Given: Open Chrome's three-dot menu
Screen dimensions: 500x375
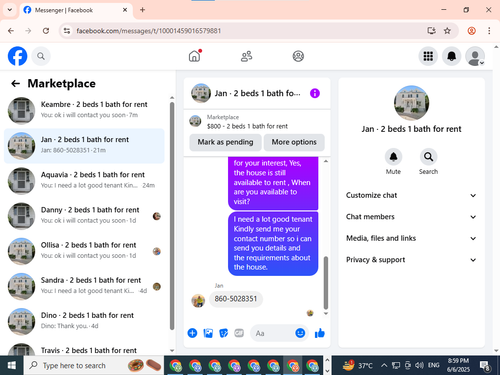Looking at the screenshot, I should click(489, 31).
